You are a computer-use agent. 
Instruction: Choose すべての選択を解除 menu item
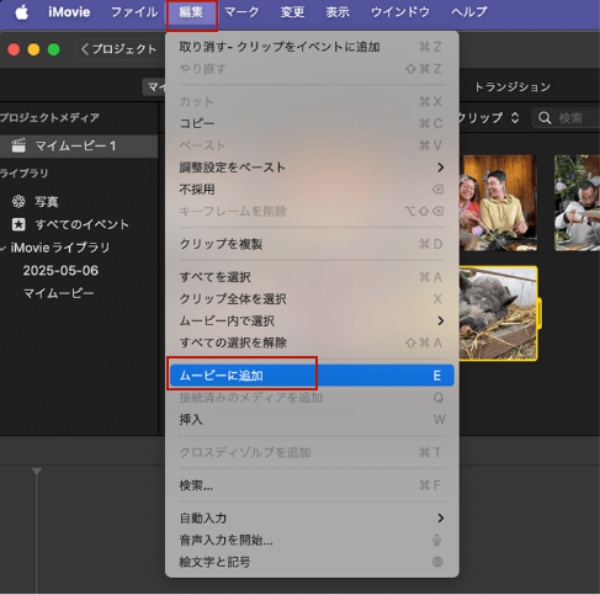click(312, 342)
